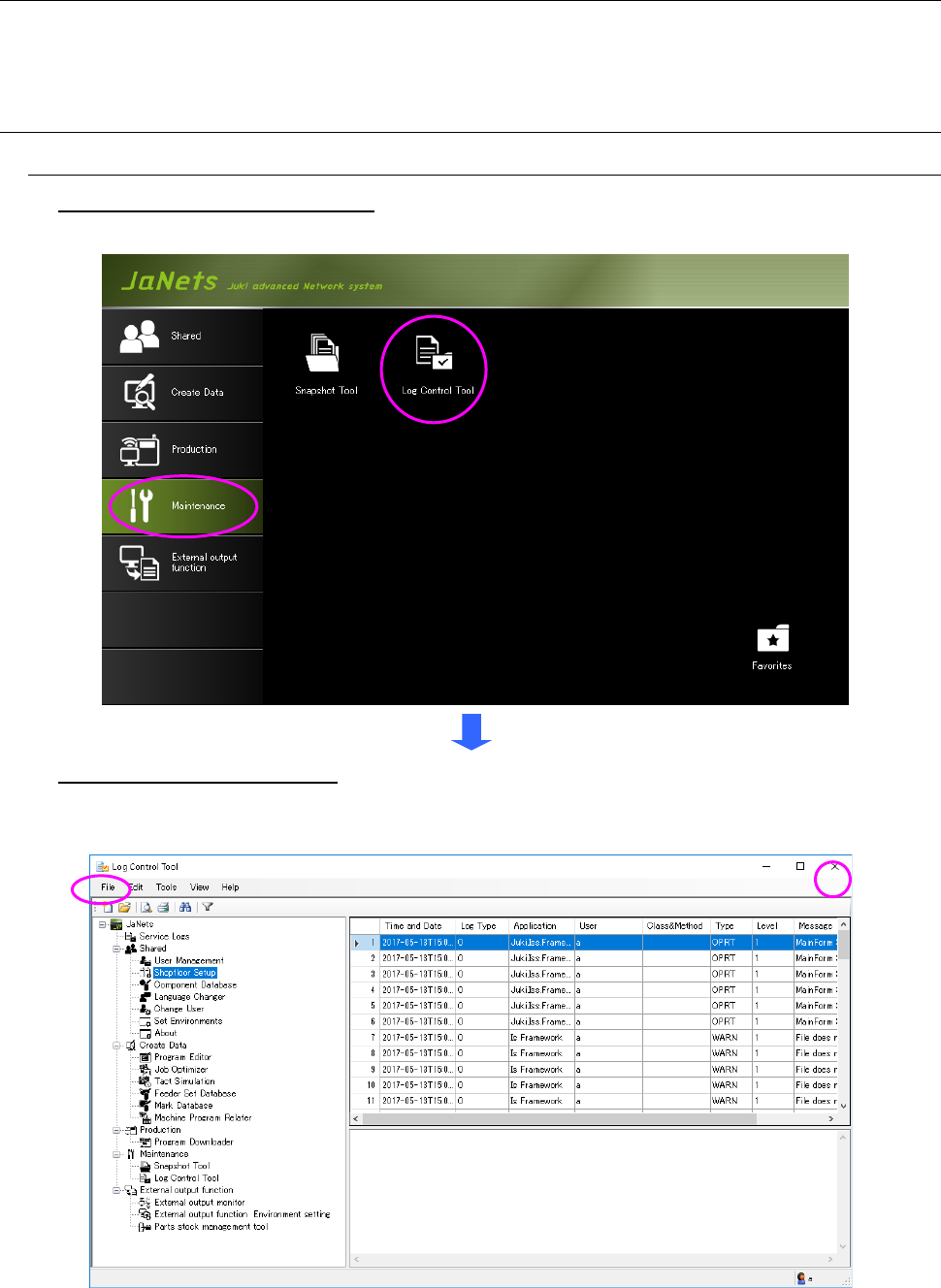The height and width of the screenshot is (1288, 941).
Task: Click the log table vertical scrollbar down arrow
Action: pyautogui.click(x=843, y=1106)
